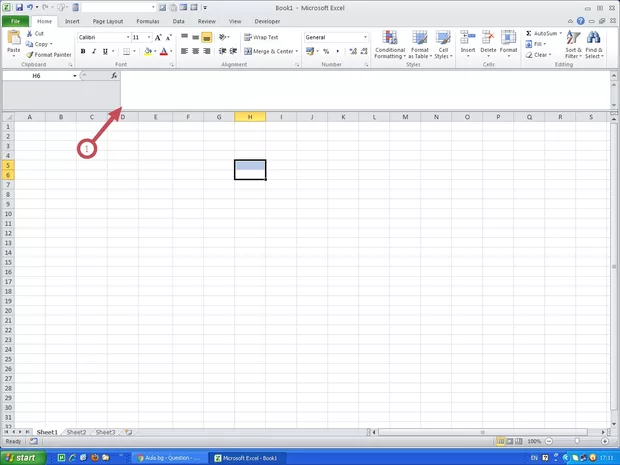Click the Insert cells icon
This screenshot has width=620, height=465.
(x=468, y=38)
